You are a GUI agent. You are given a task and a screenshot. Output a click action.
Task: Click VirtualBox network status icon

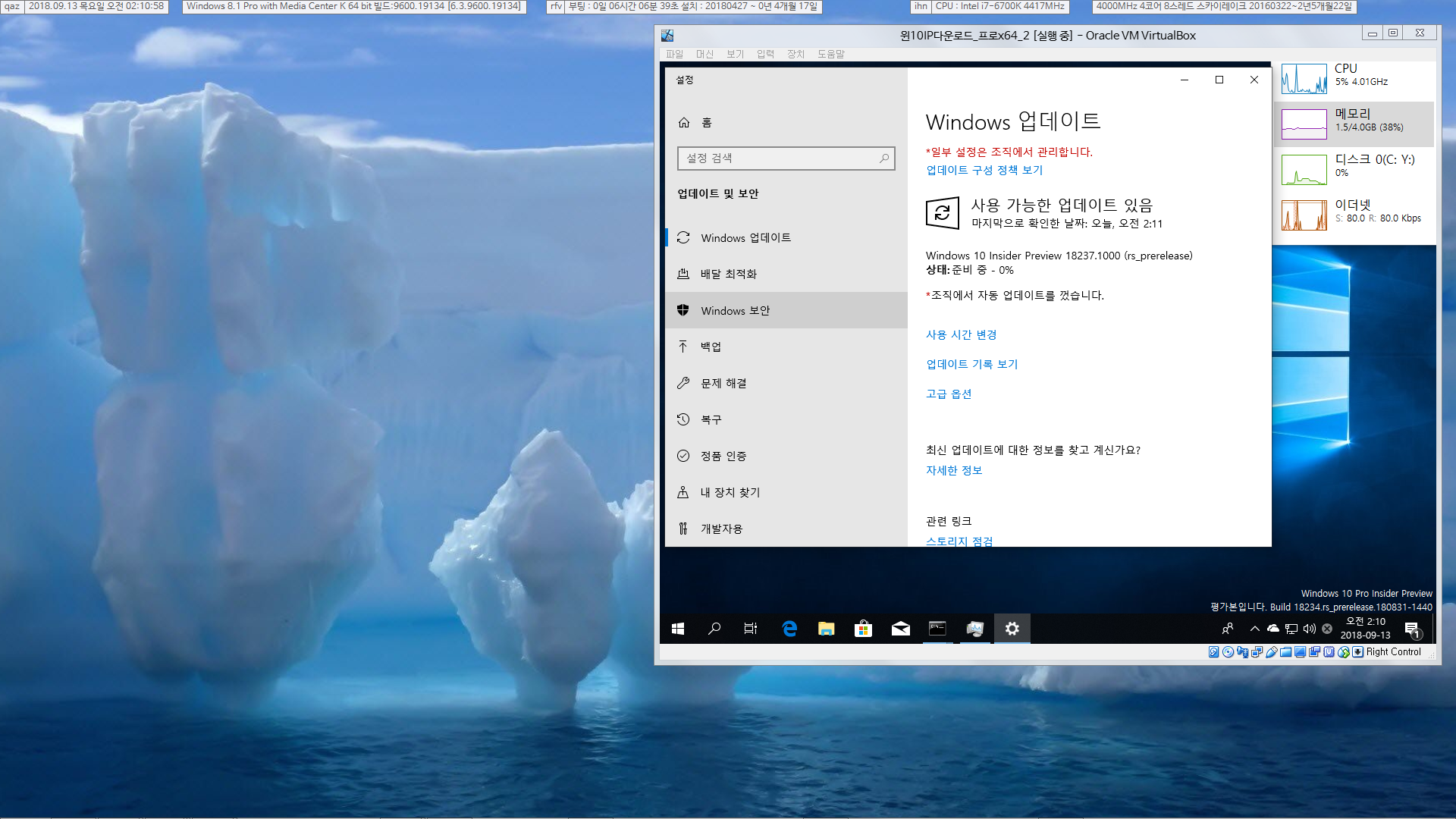[1257, 652]
